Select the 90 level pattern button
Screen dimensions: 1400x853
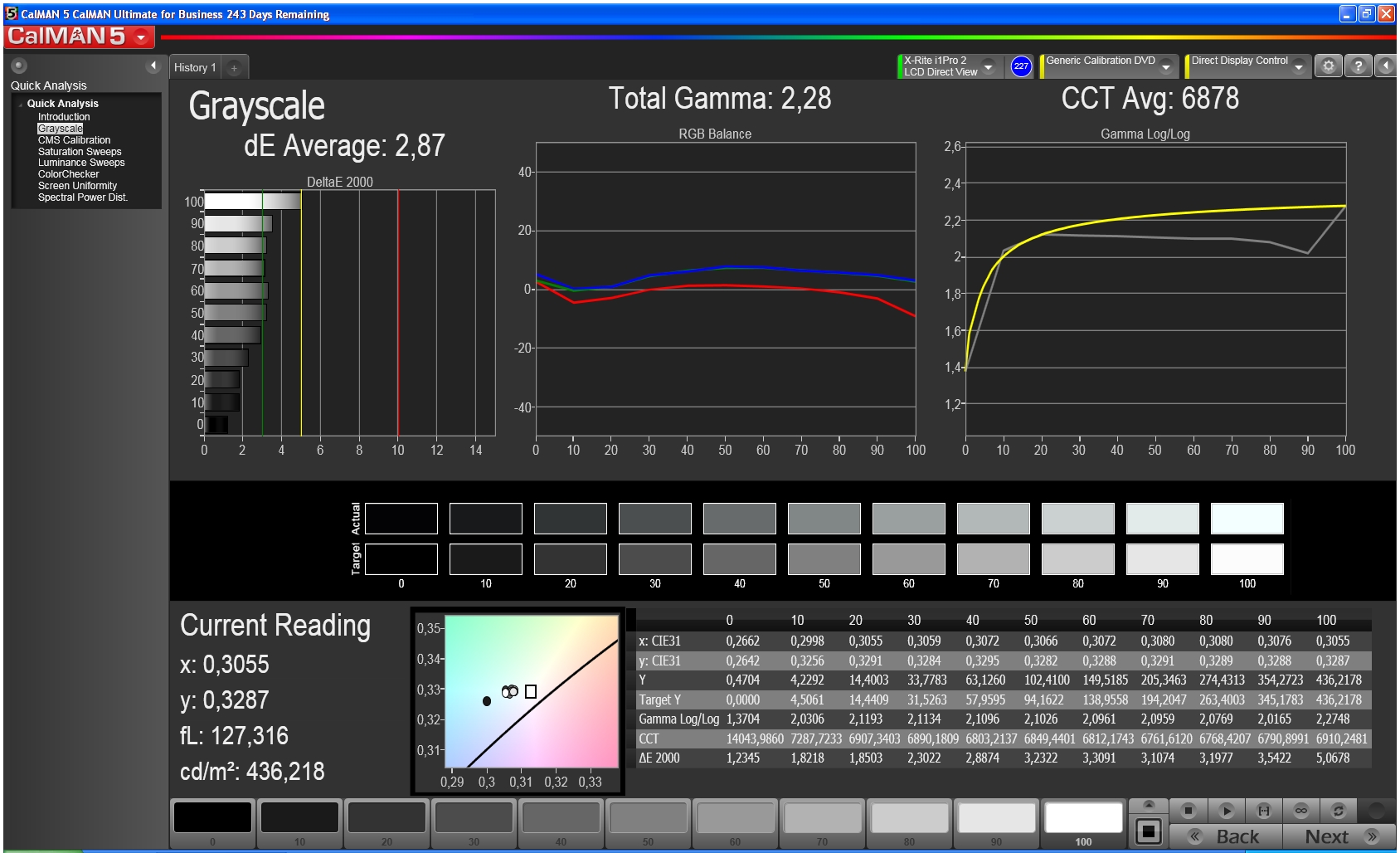pos(996,824)
